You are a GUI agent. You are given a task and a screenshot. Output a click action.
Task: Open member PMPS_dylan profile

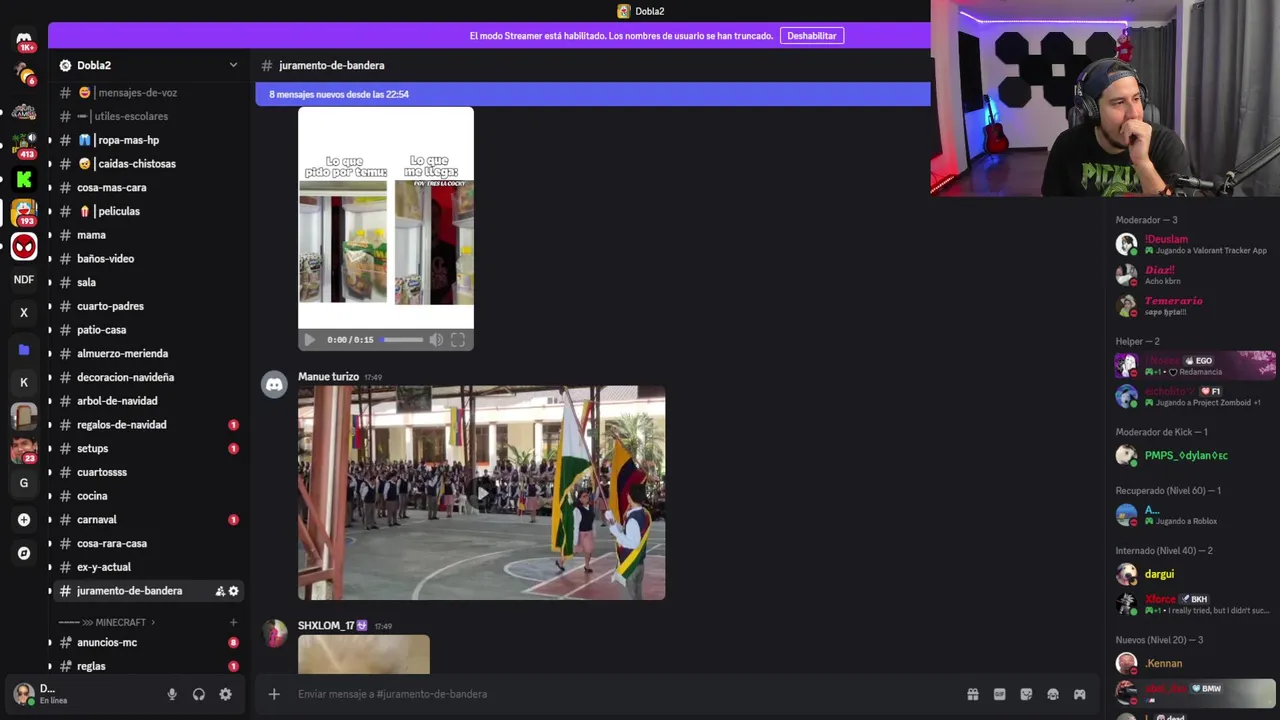[x=1195, y=456]
